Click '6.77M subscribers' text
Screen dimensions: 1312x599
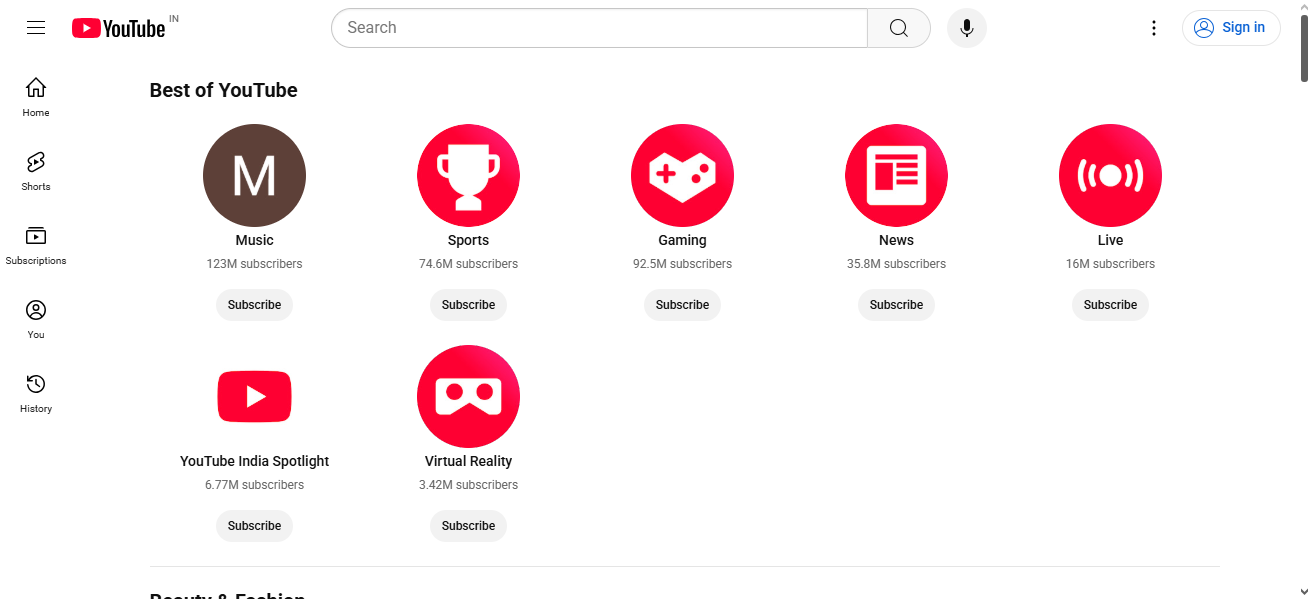pos(254,485)
